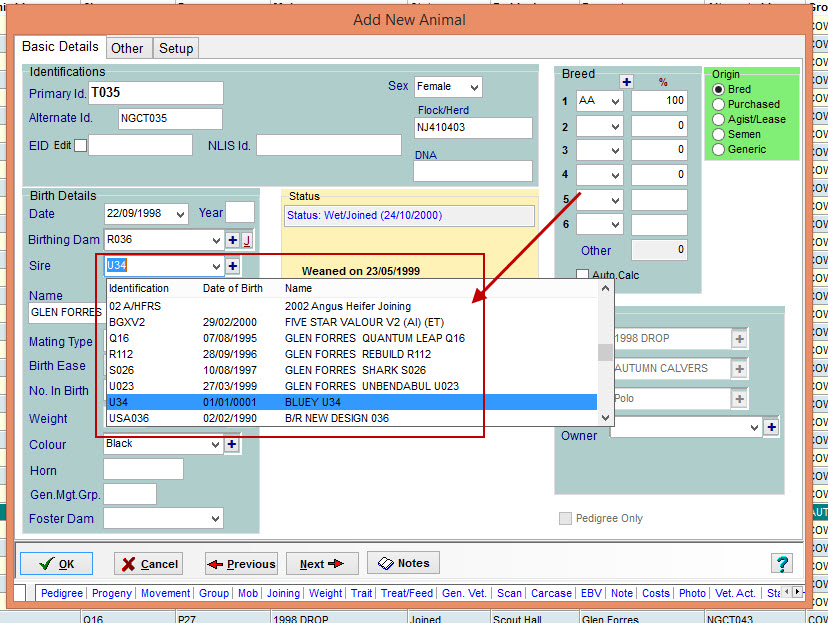Expand the Owner dropdown

pyautogui.click(x=755, y=427)
